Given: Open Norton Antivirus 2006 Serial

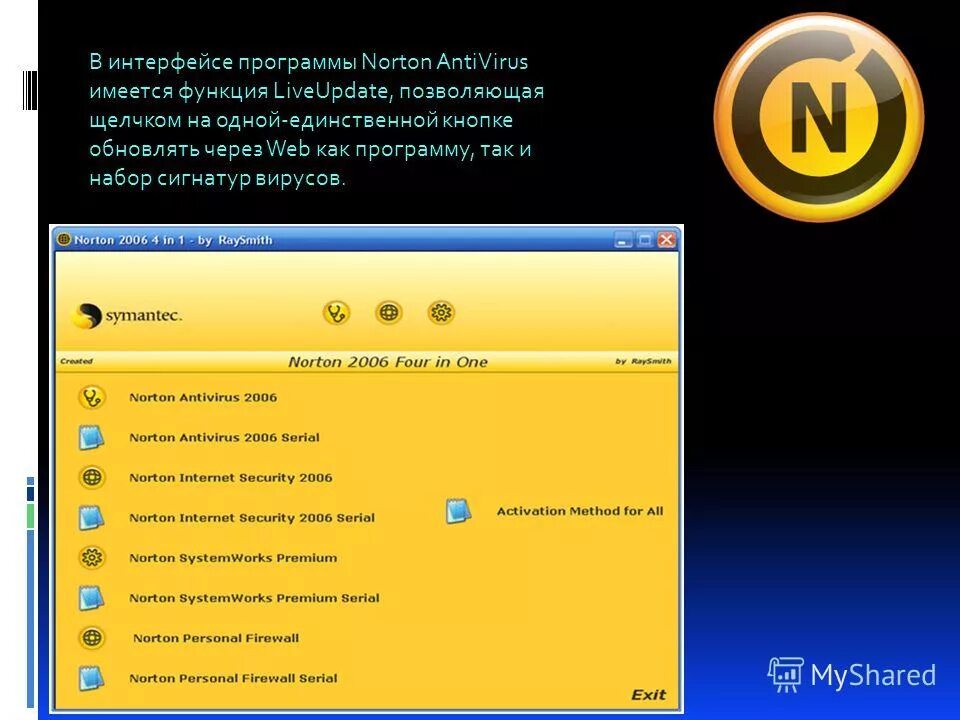Looking at the screenshot, I should [224, 438].
